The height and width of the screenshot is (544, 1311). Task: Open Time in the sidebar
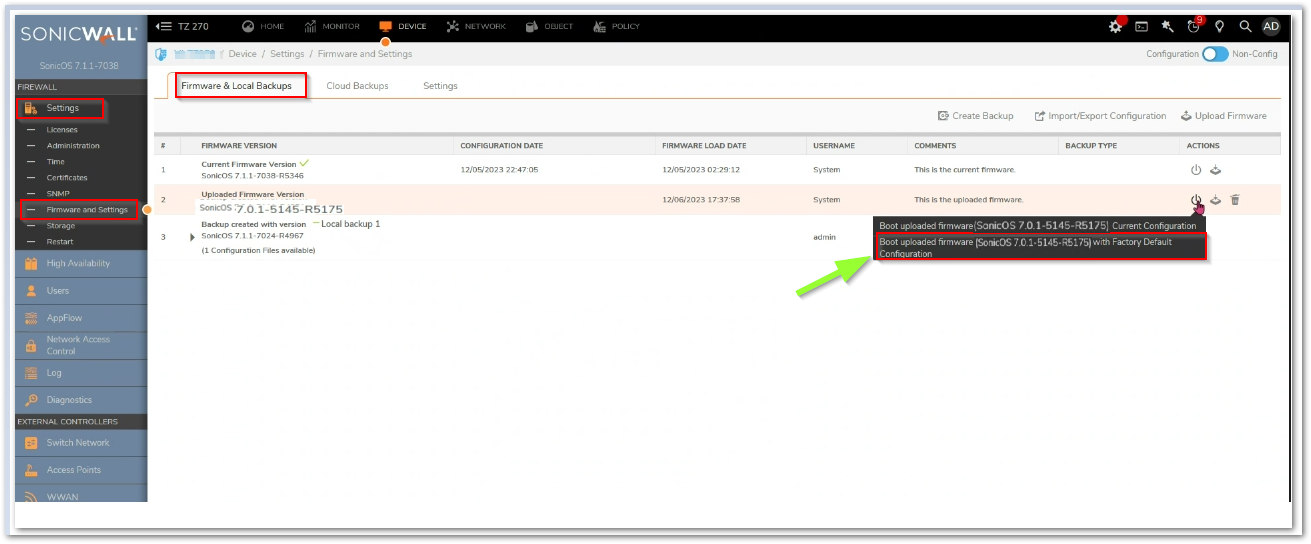tap(56, 162)
